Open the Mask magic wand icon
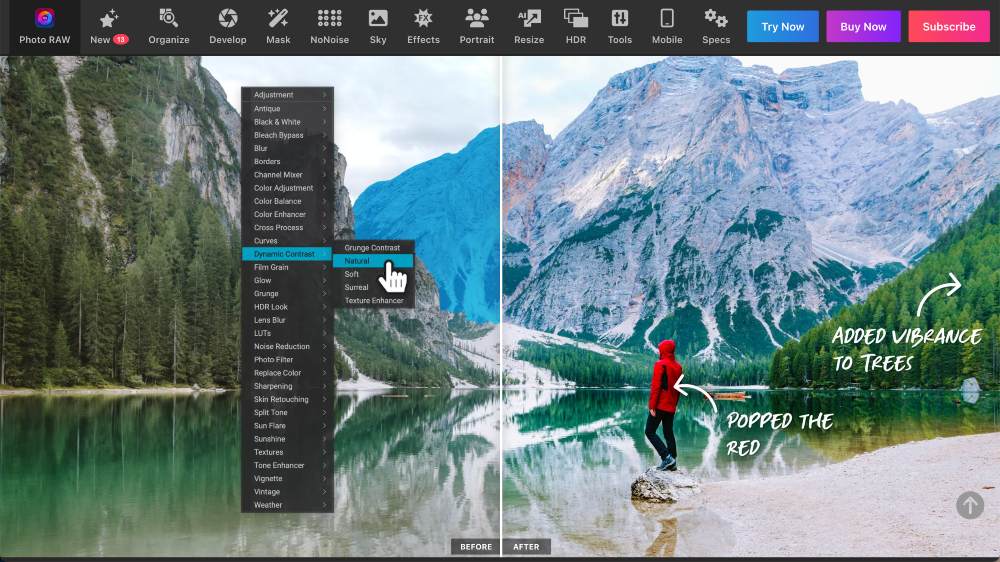Screen dimensions: 1000x562 (x=278, y=18)
